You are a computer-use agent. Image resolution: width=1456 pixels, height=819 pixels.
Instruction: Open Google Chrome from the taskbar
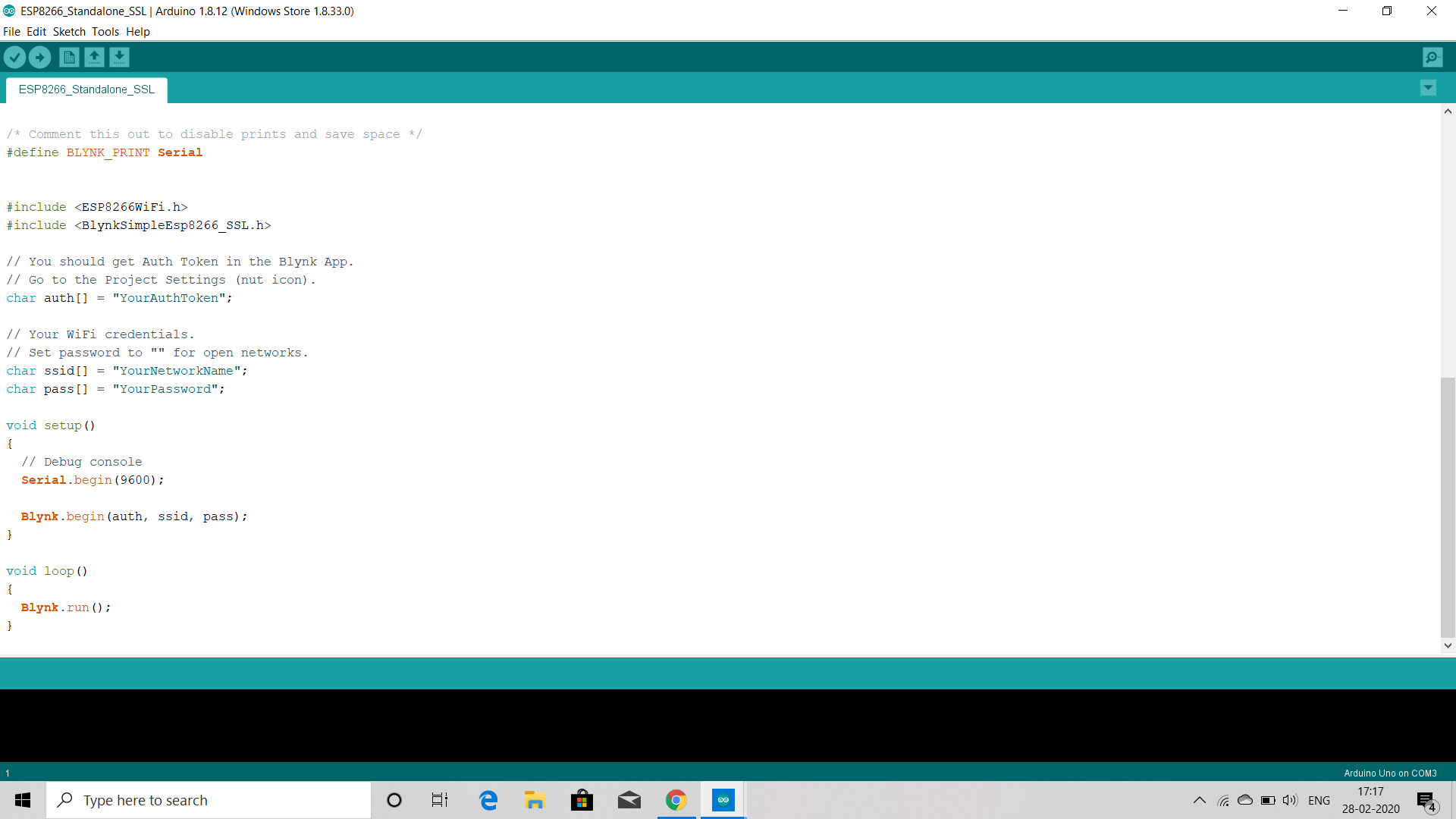pyautogui.click(x=676, y=800)
